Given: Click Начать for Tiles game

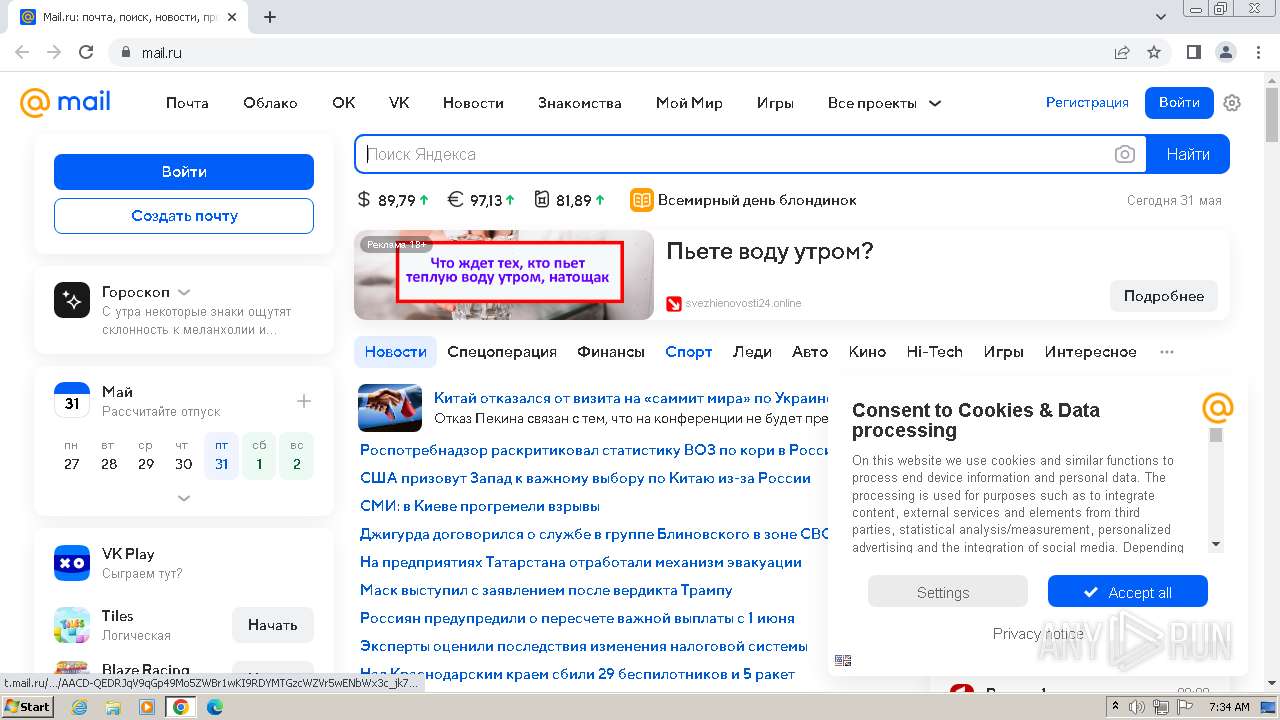Looking at the screenshot, I should click(273, 625).
